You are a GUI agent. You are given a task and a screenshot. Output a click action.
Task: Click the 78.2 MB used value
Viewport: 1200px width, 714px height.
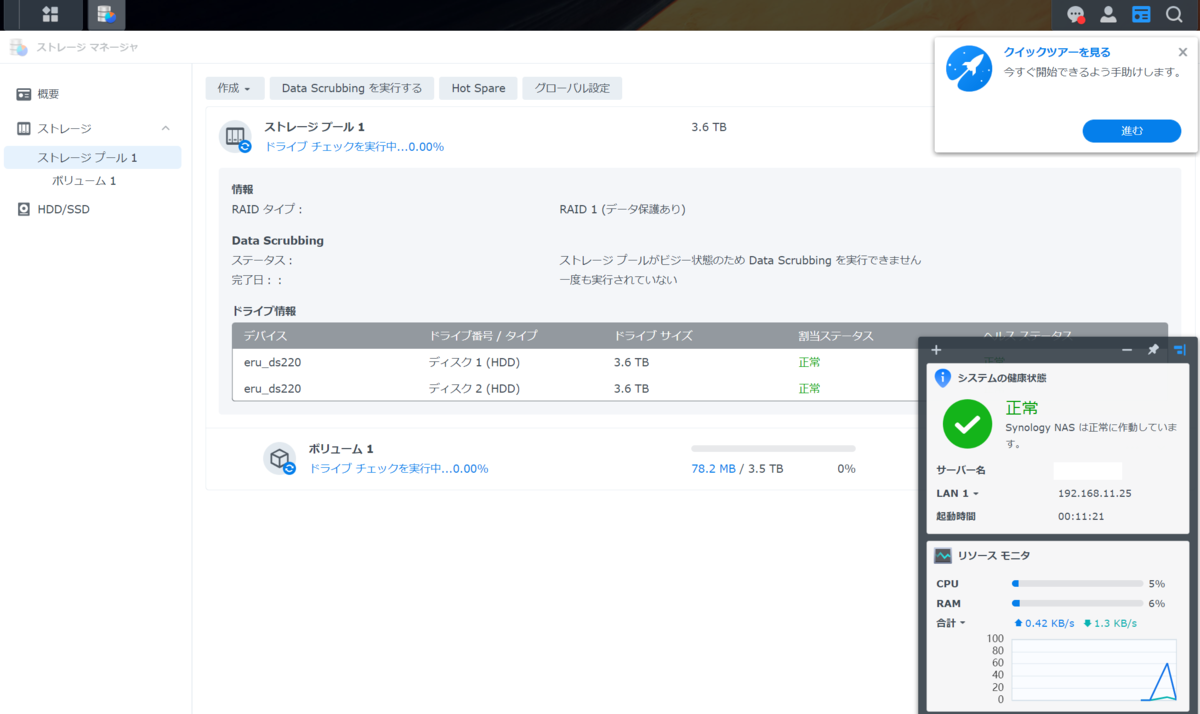click(713, 468)
